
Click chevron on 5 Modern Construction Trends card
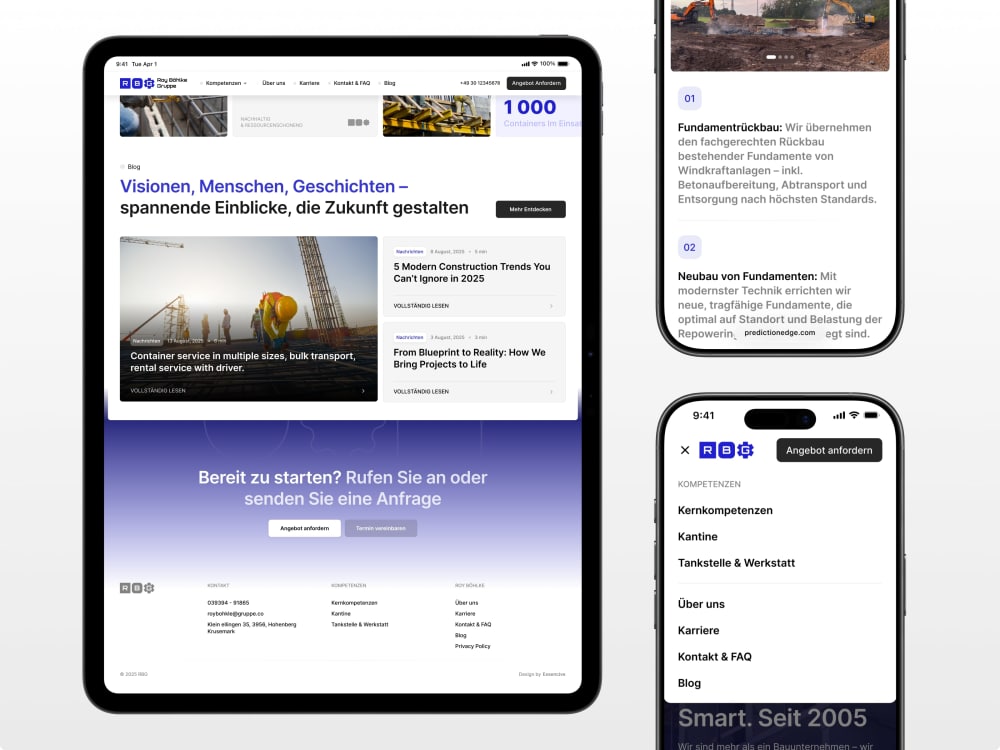[552, 306]
